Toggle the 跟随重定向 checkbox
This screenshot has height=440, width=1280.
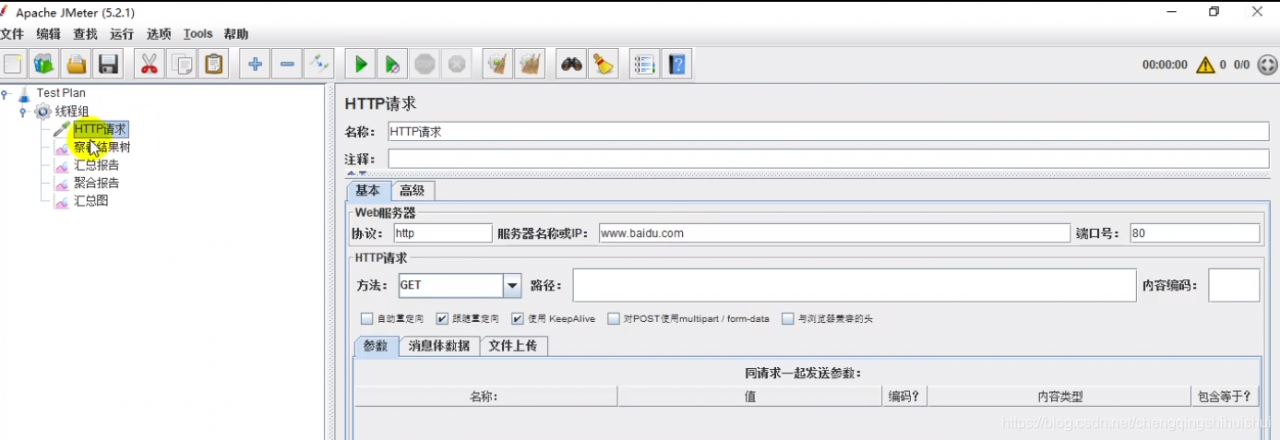tap(442, 319)
